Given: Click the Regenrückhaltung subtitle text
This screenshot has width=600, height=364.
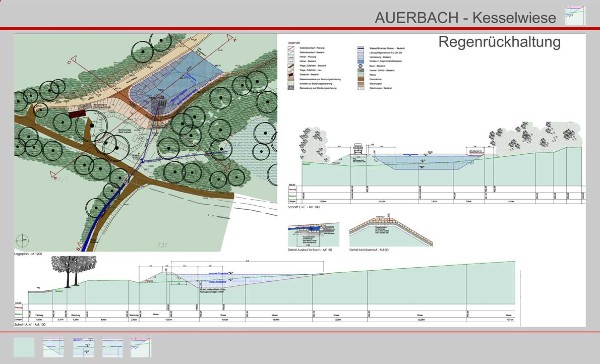Looking at the screenshot, I should coord(499,42).
